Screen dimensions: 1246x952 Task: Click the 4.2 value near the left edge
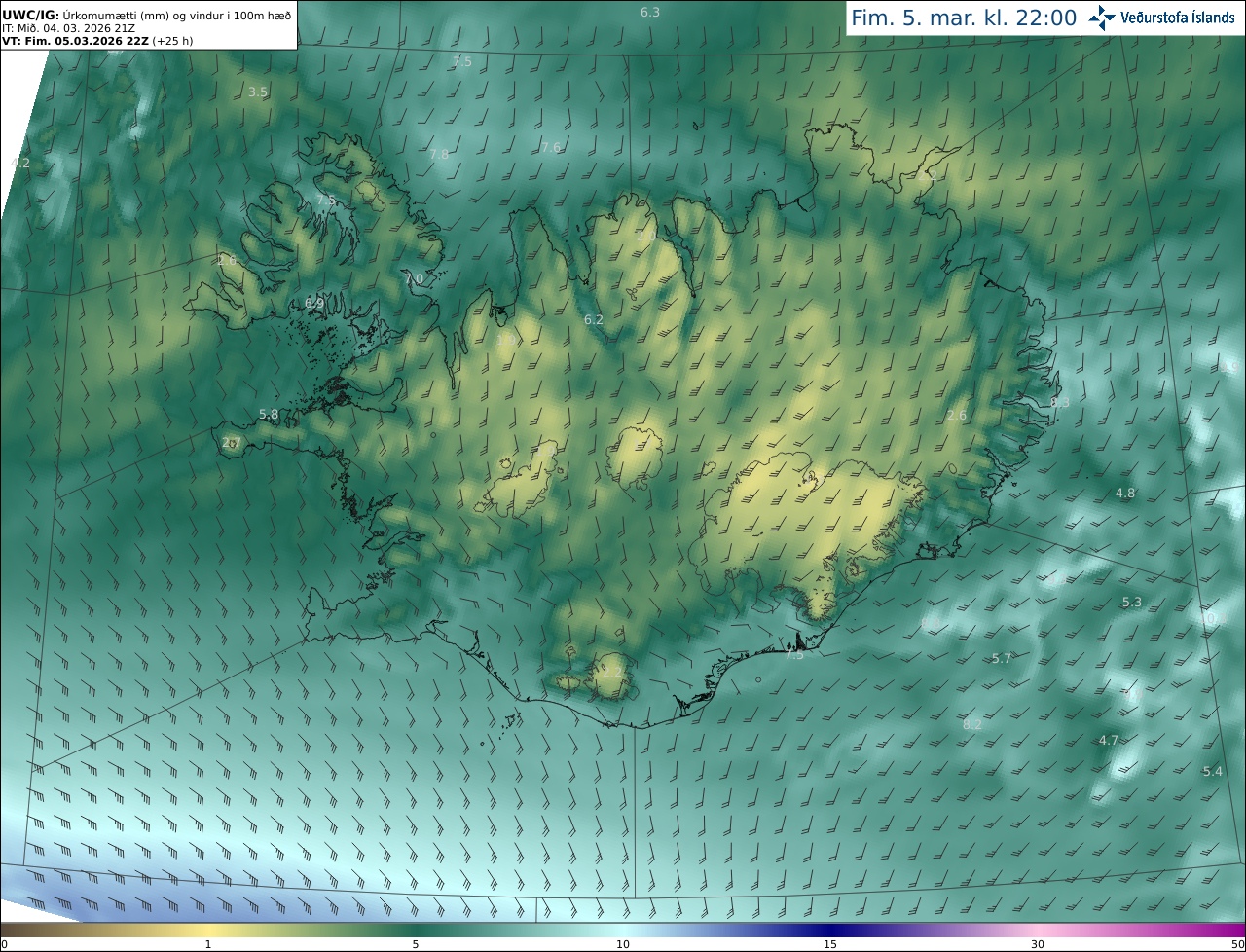(20, 164)
